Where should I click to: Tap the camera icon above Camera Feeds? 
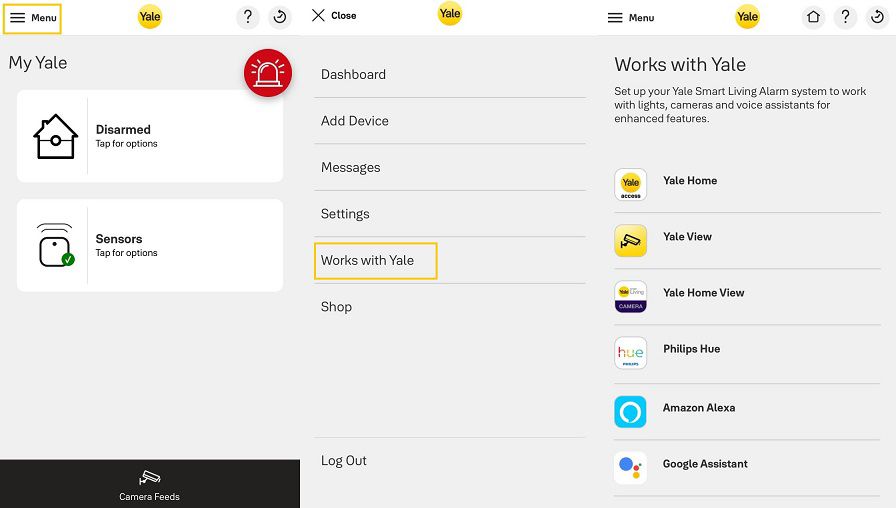point(150,478)
